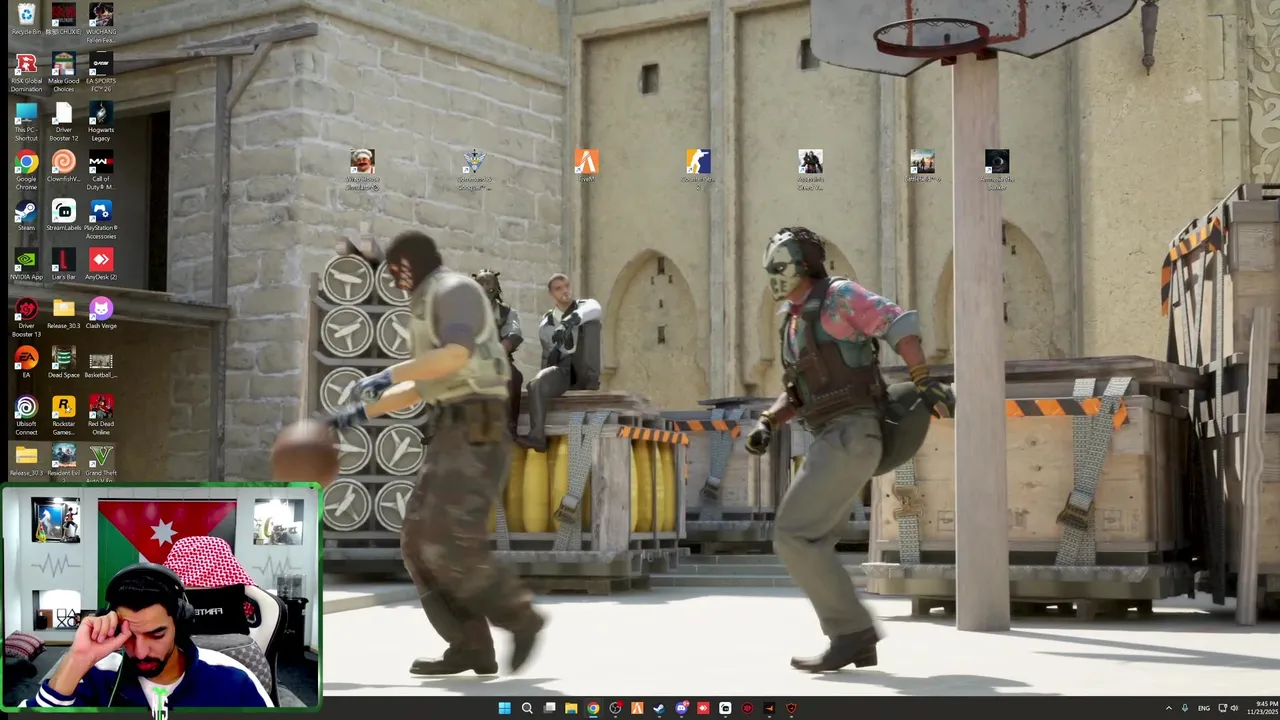Open the FiveM desktop shortcut
This screenshot has height=720, width=1280.
click(586, 166)
